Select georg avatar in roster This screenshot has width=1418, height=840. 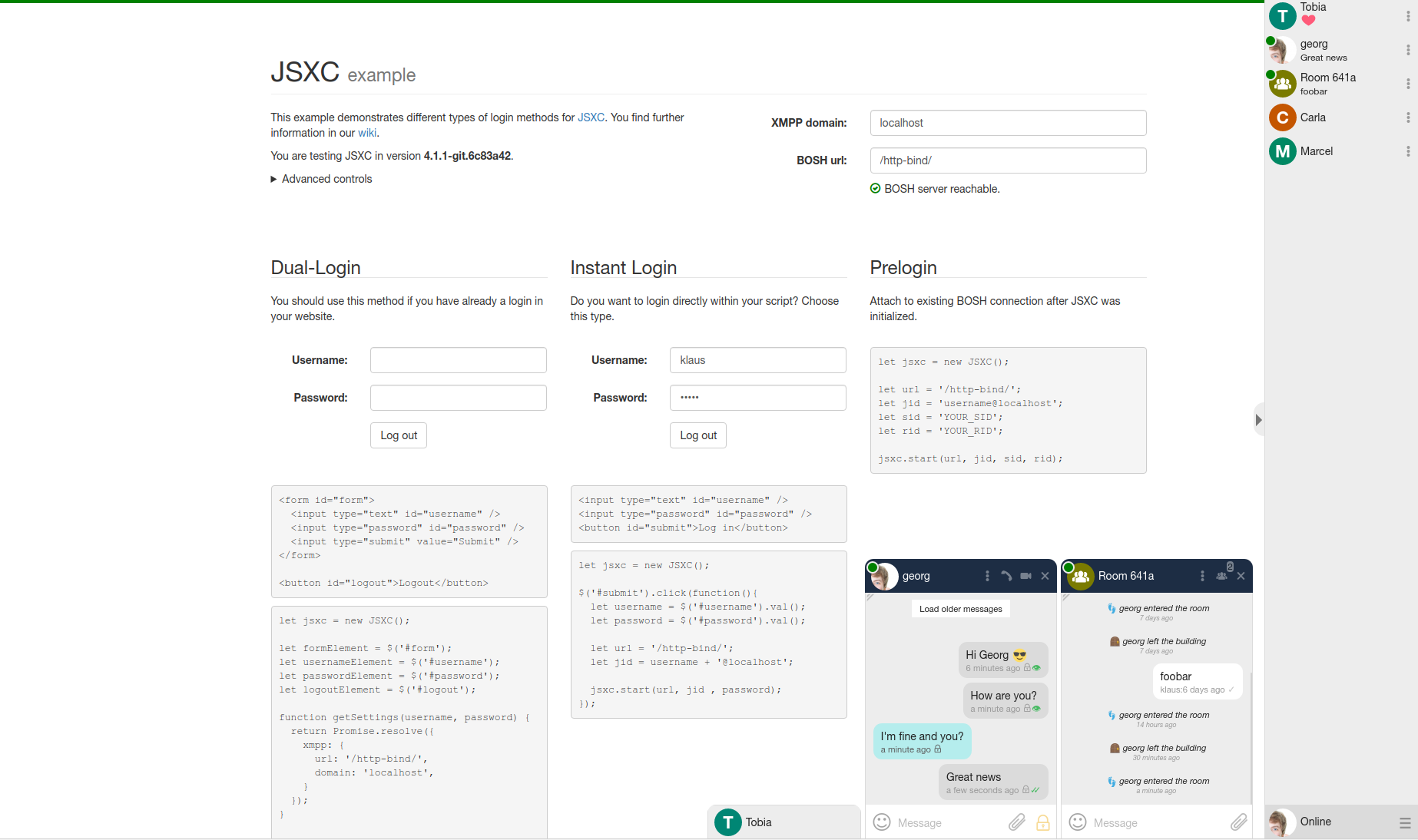coord(1282,50)
